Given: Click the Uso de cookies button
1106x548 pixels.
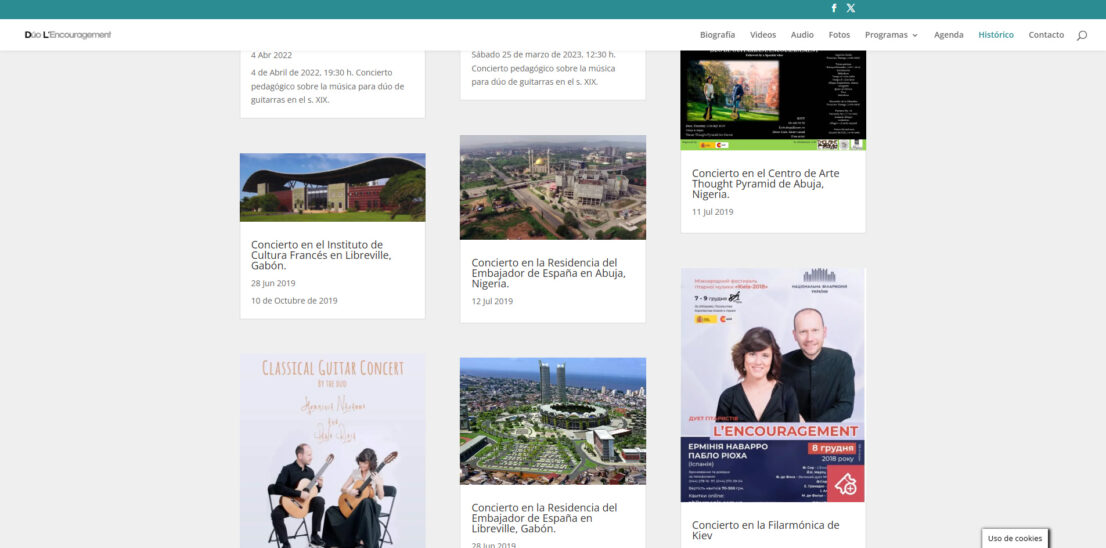Looking at the screenshot, I should pos(1015,538).
